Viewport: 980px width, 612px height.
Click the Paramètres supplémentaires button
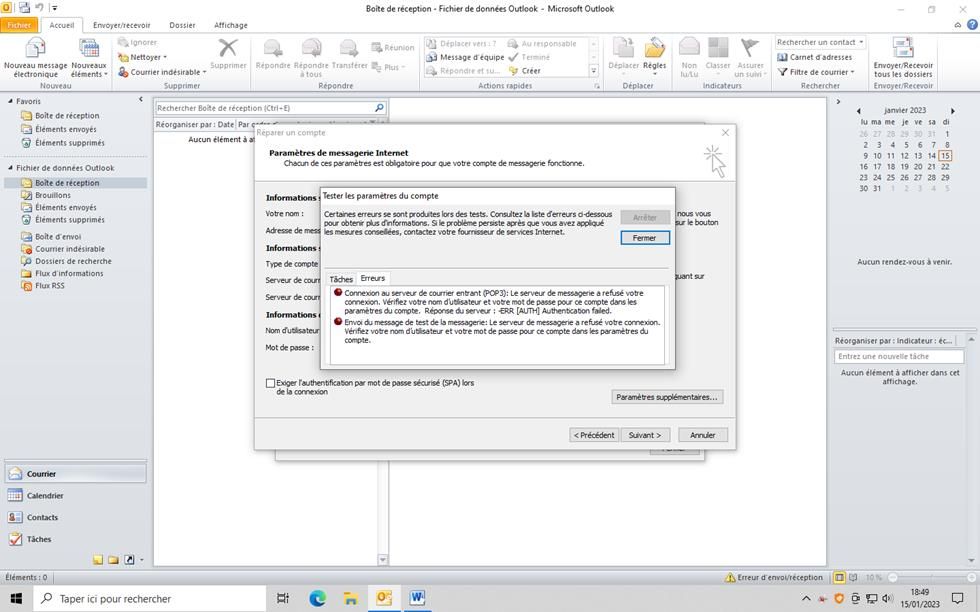(x=666, y=397)
